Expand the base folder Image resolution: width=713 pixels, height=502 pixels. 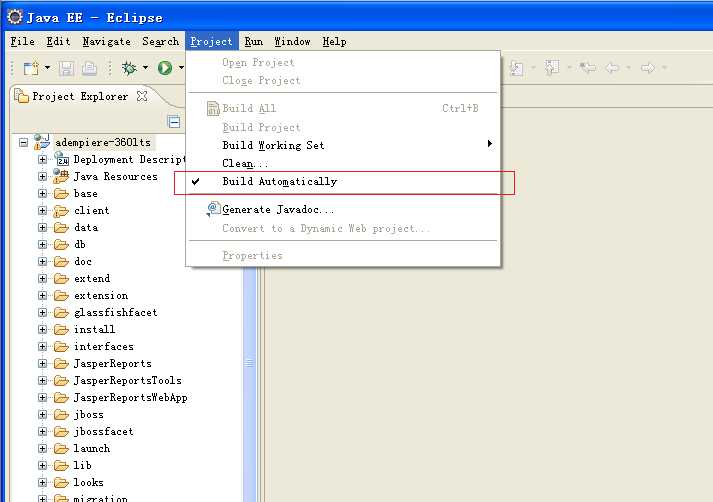42,194
